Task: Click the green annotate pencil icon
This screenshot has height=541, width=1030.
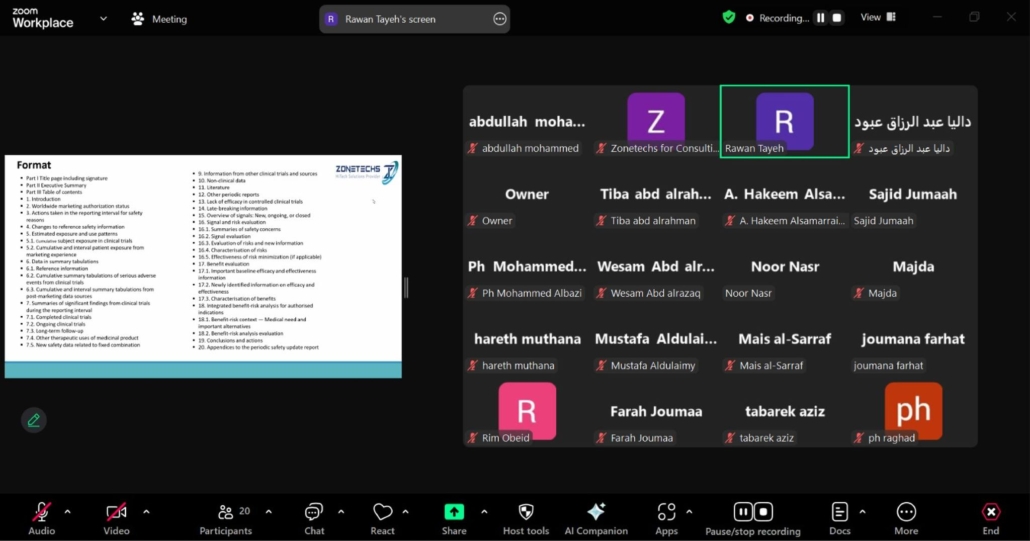Action: pyautogui.click(x=34, y=420)
